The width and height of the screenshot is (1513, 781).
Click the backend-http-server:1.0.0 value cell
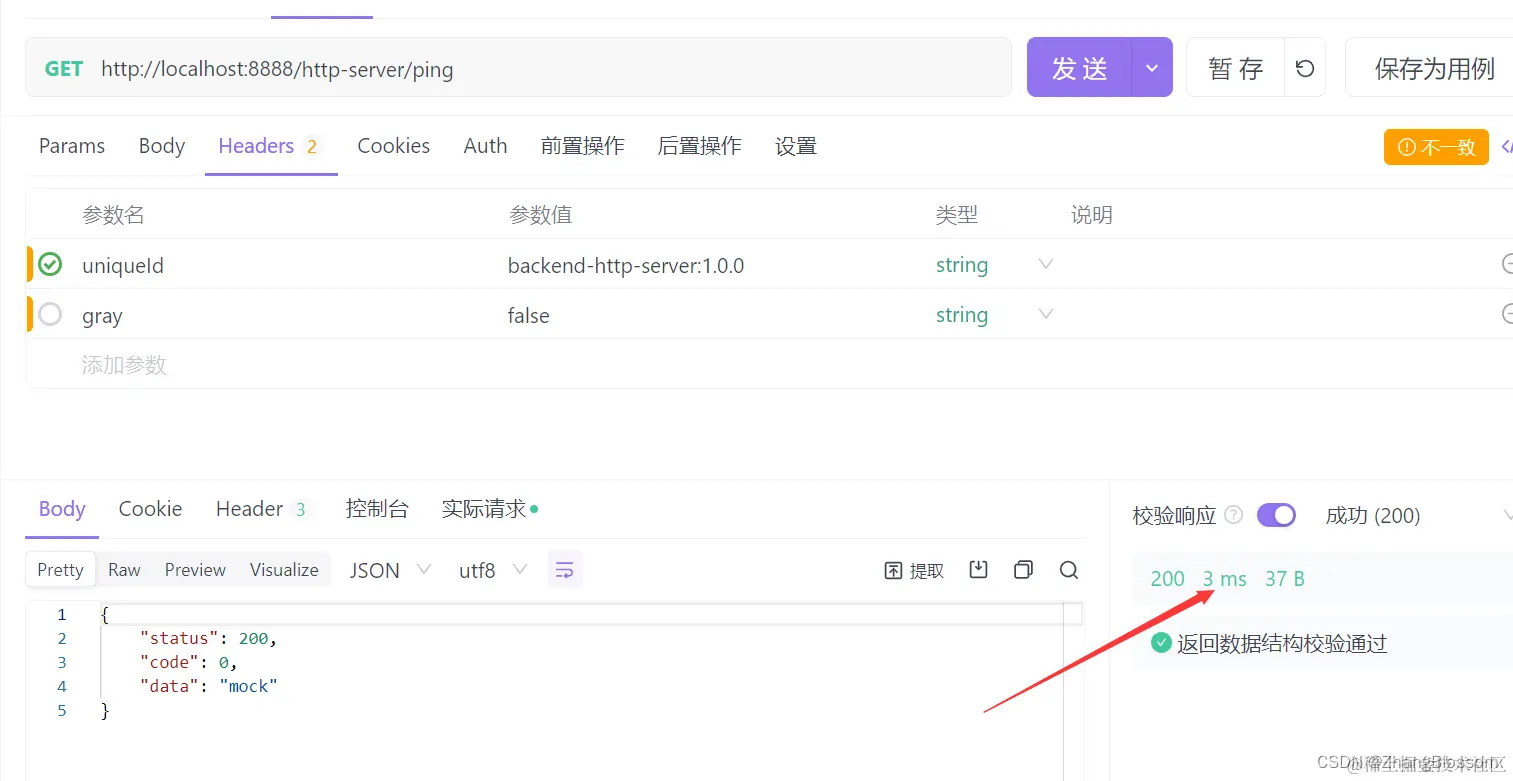(x=626, y=265)
